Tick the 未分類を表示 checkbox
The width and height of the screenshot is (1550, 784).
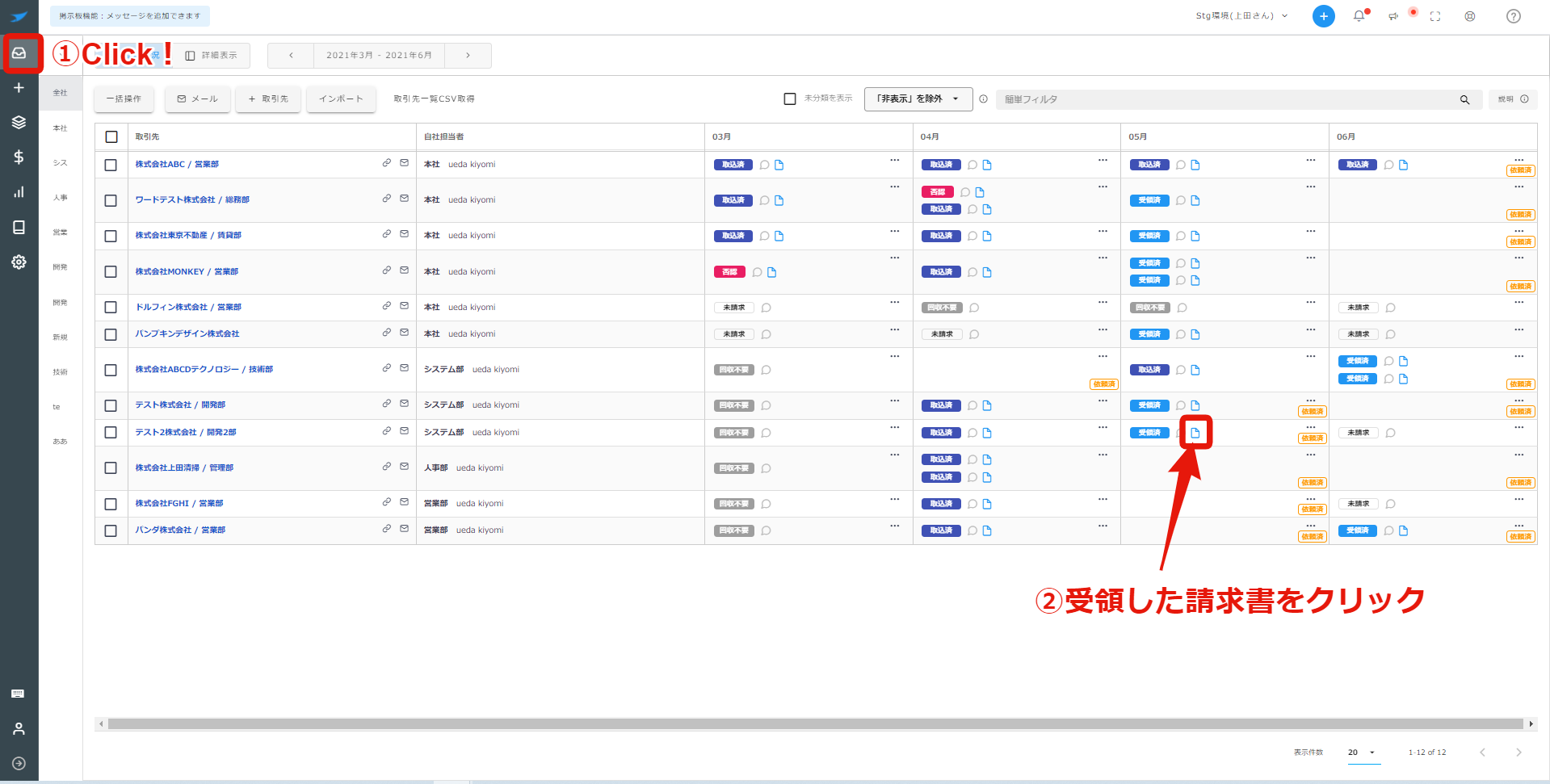(x=790, y=99)
